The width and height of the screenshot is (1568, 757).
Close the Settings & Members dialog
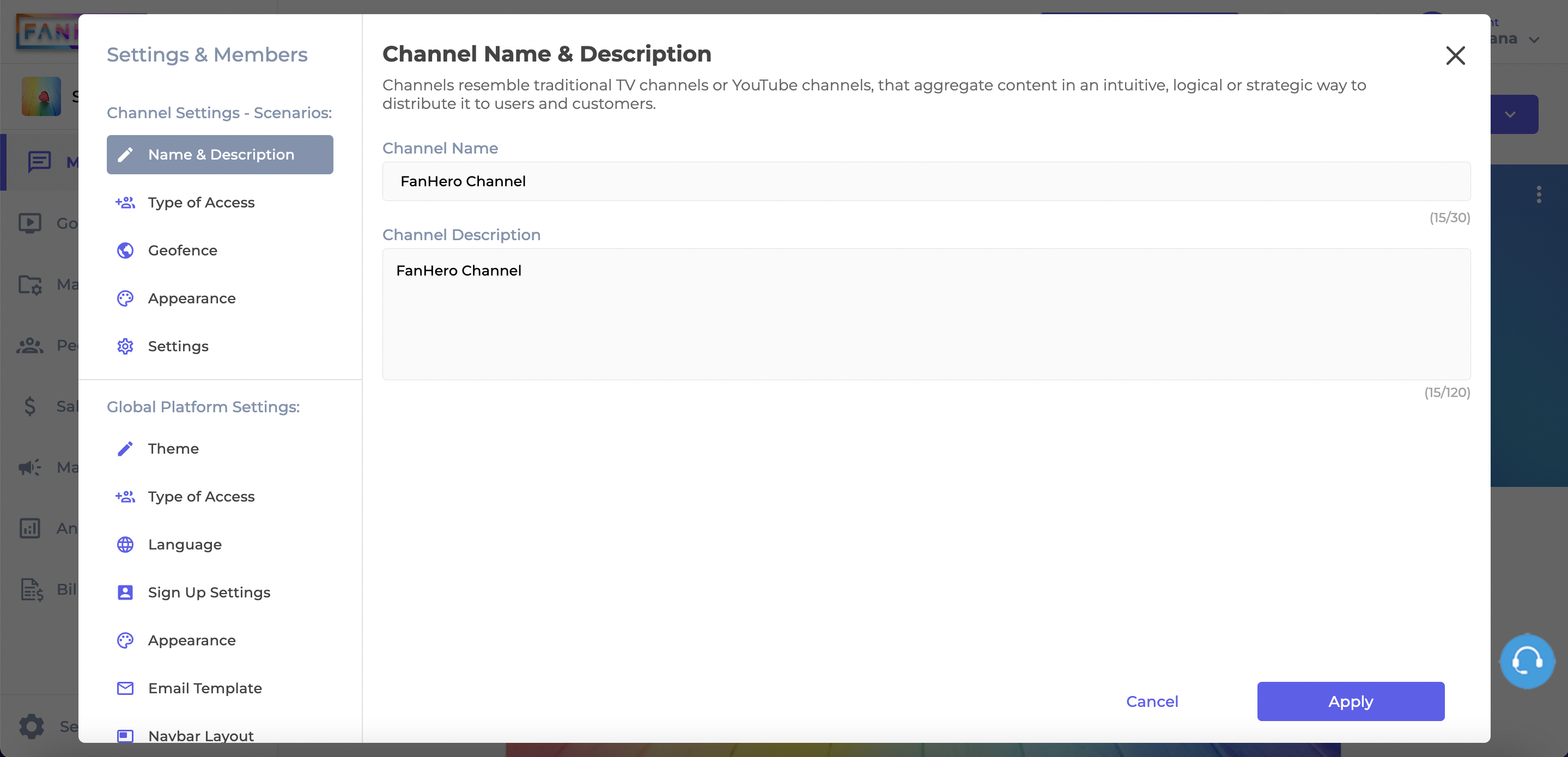(1455, 56)
